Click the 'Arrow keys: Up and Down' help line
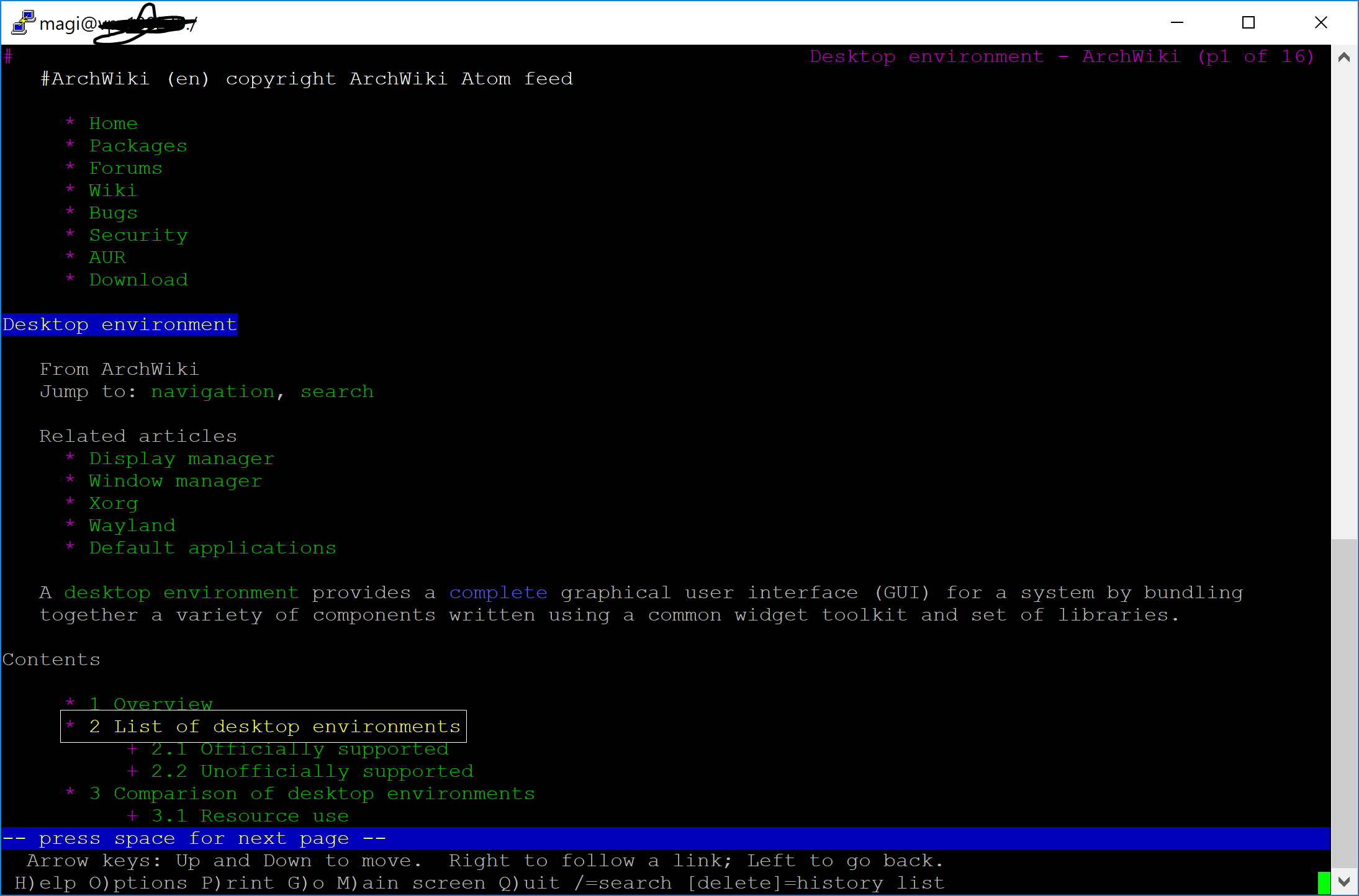Screen dimensions: 1359x896 pyautogui.click(x=485, y=861)
